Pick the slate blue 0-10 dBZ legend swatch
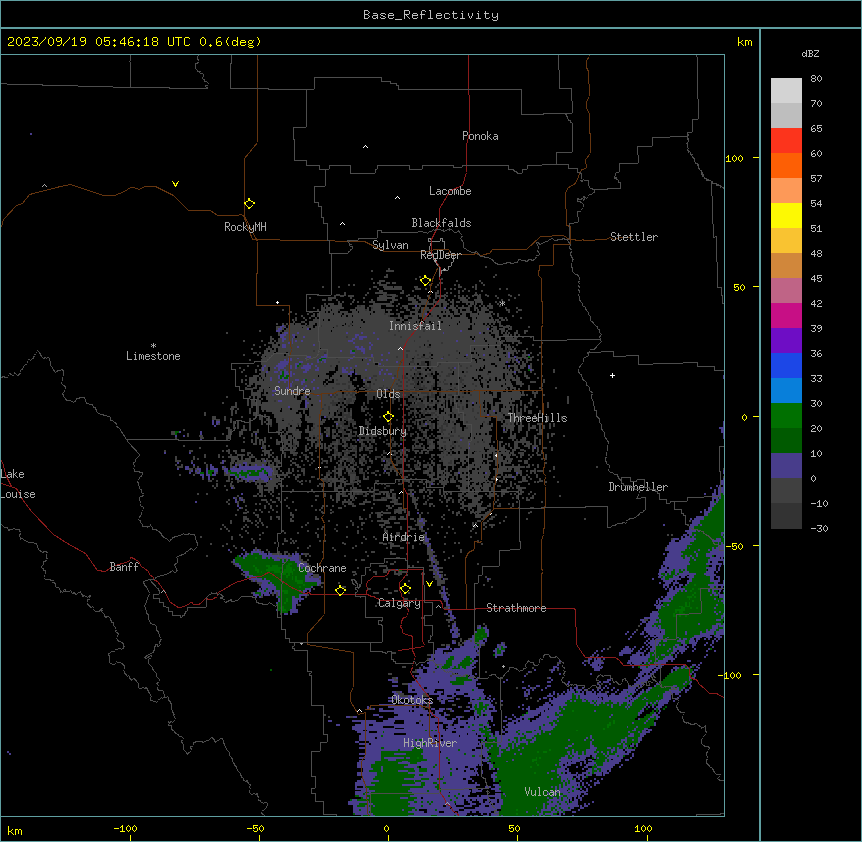 pyautogui.click(x=786, y=466)
